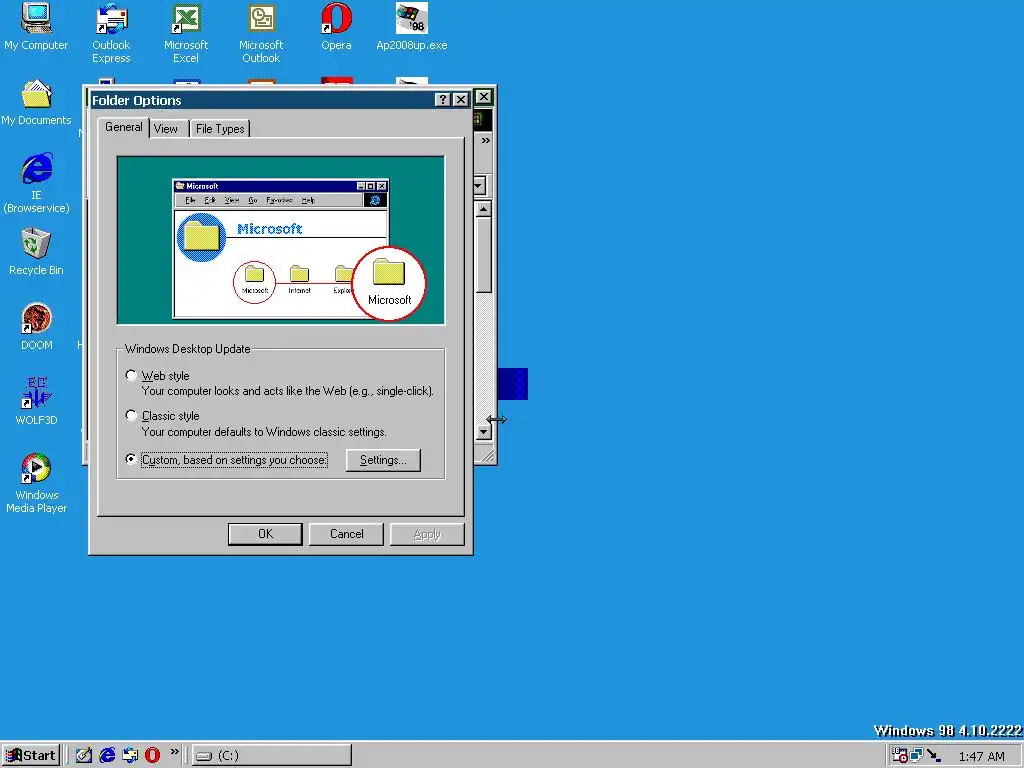Launch Outlook Express from quick launch bar
Screen dimensions: 1024x768
click(x=130, y=755)
